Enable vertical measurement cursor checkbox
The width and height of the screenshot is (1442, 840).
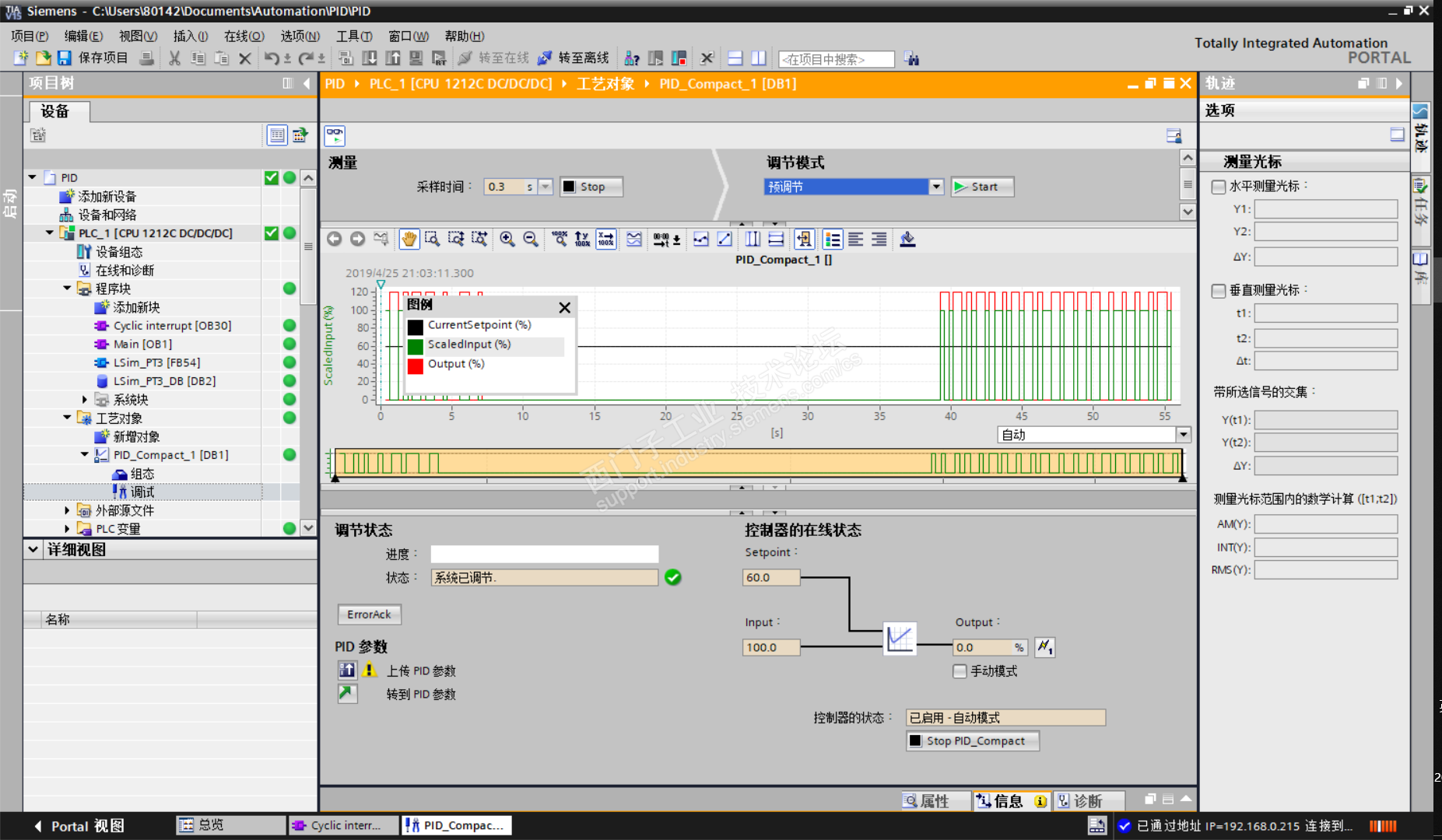click(1219, 291)
